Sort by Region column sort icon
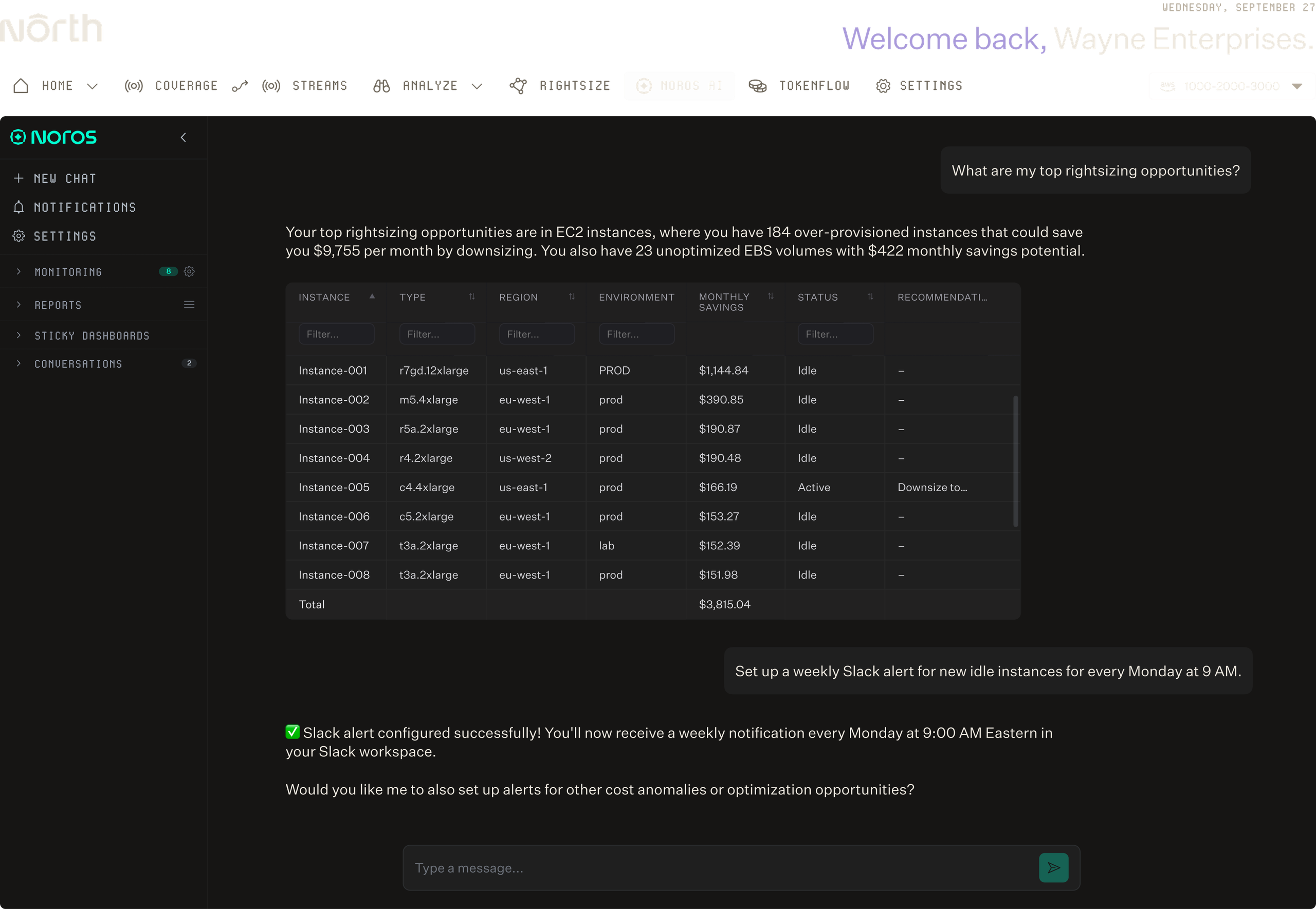The image size is (1316, 909). pos(572,296)
